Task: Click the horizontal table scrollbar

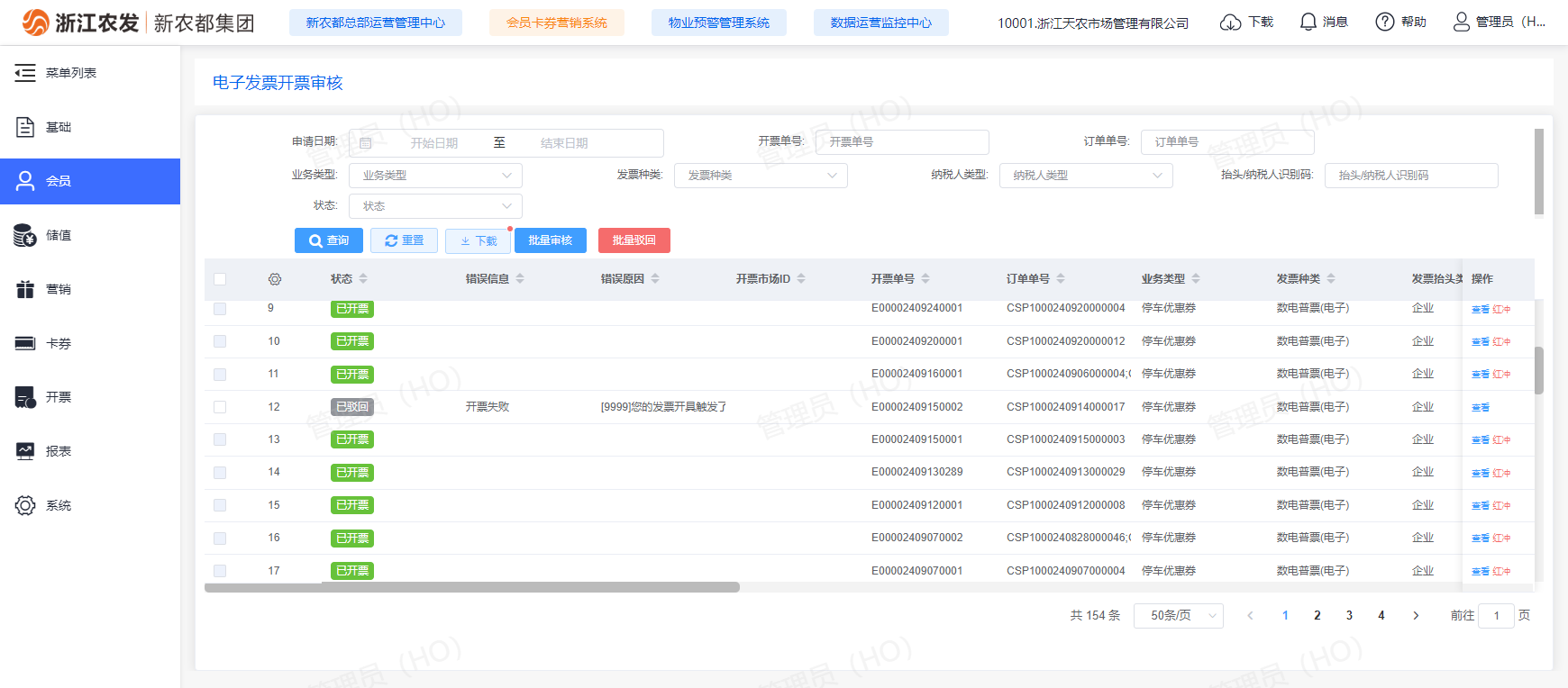Action: tap(471, 587)
